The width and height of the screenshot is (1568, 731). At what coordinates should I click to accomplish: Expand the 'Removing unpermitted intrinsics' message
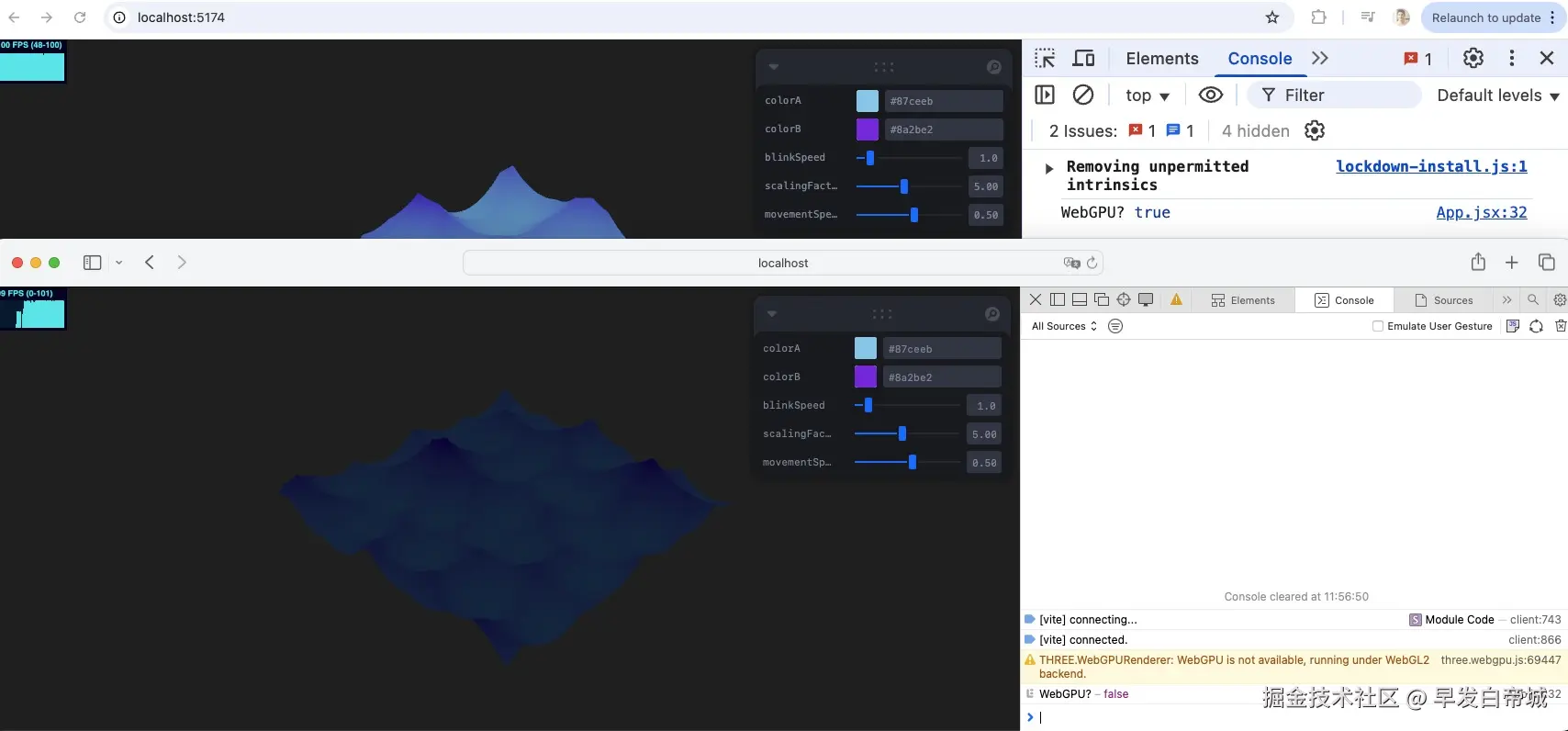(x=1049, y=169)
